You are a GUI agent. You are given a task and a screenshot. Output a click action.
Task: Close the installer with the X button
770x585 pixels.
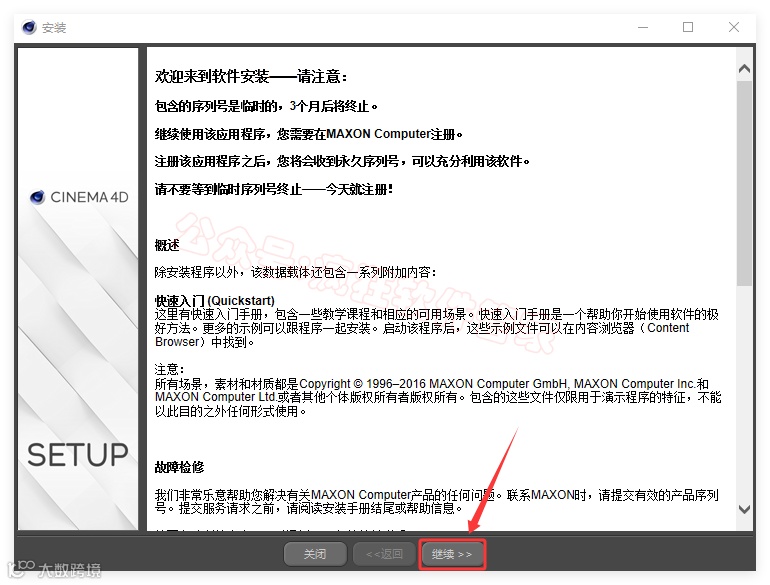click(734, 28)
